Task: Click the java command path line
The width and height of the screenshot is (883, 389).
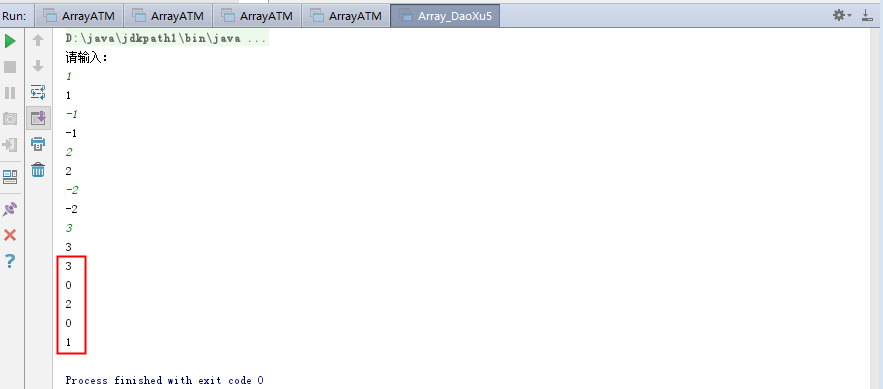Action: 166,39
